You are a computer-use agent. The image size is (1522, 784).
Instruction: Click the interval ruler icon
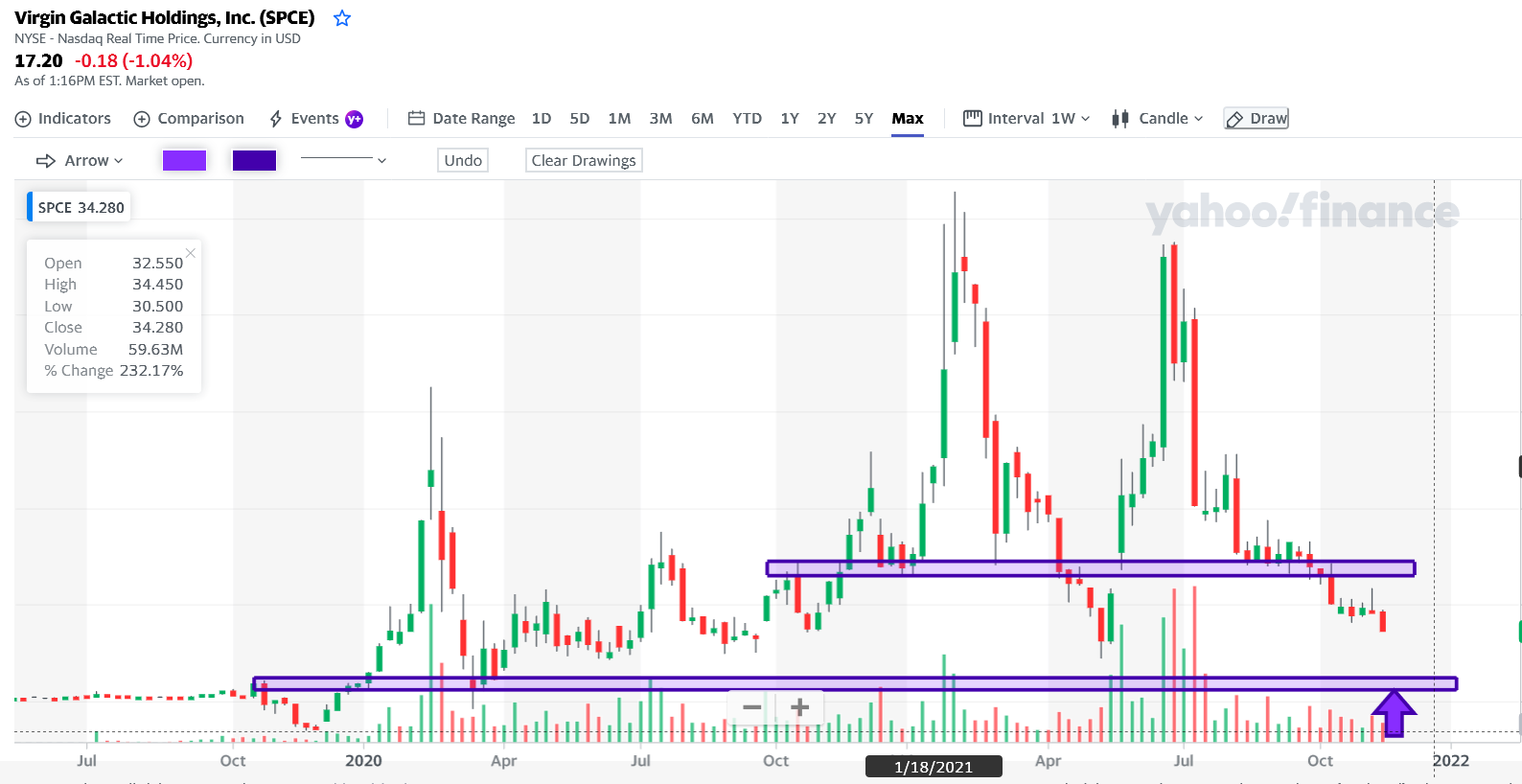[x=973, y=119]
